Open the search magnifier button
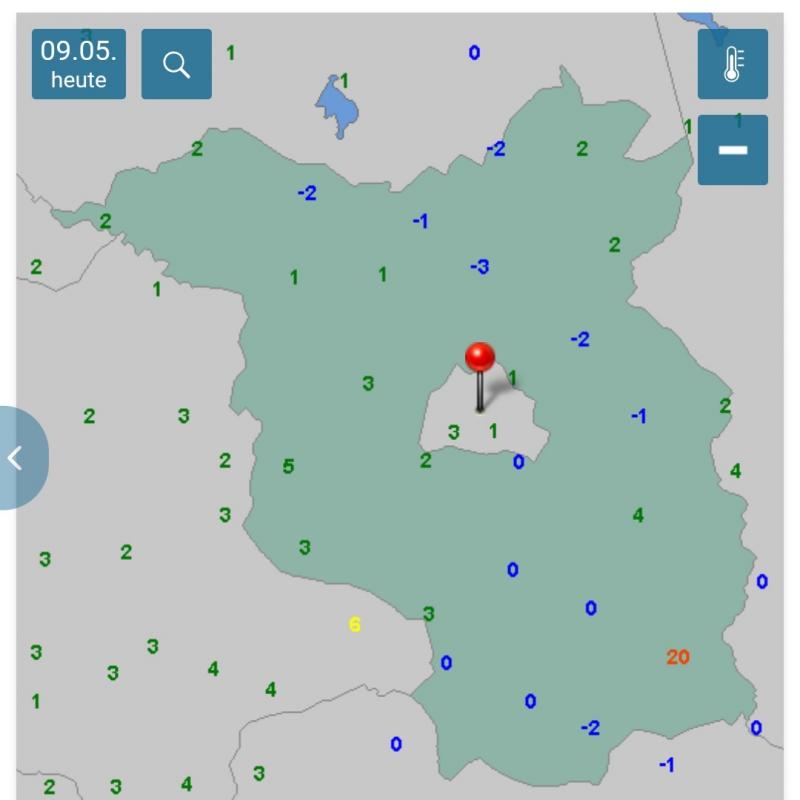Screen dimensions: 800x800 click(x=176, y=64)
